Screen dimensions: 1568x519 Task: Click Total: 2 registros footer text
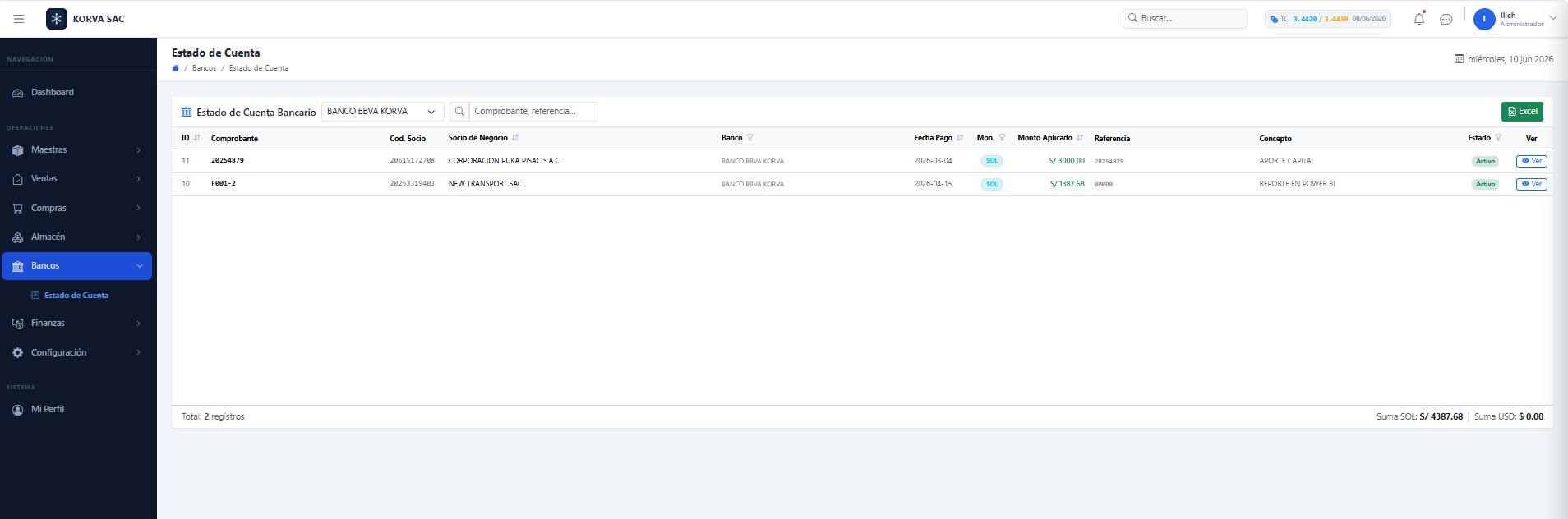[213, 417]
